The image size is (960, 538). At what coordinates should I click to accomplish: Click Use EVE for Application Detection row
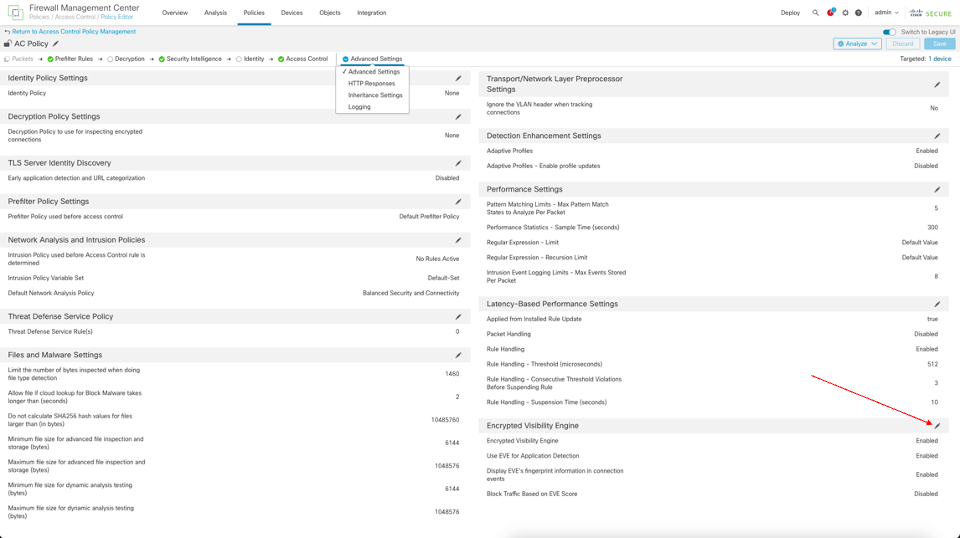(x=713, y=456)
